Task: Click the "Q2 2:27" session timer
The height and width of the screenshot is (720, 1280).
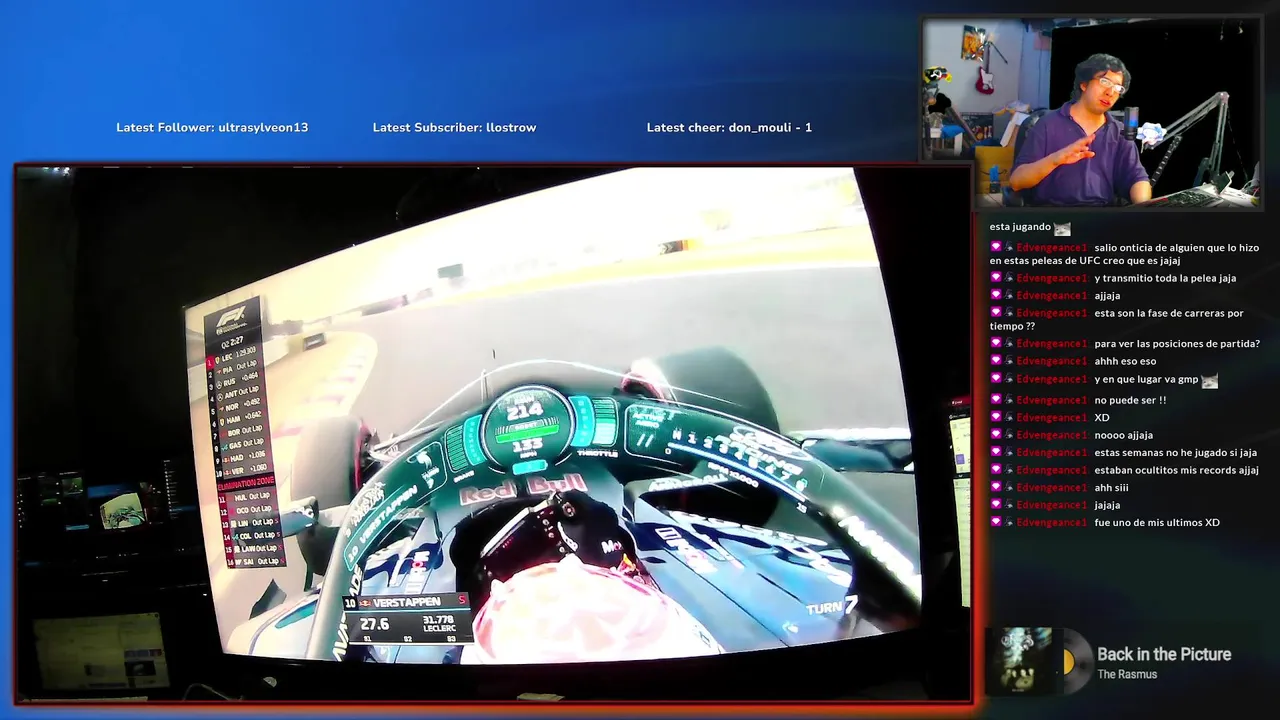Action: coord(232,341)
